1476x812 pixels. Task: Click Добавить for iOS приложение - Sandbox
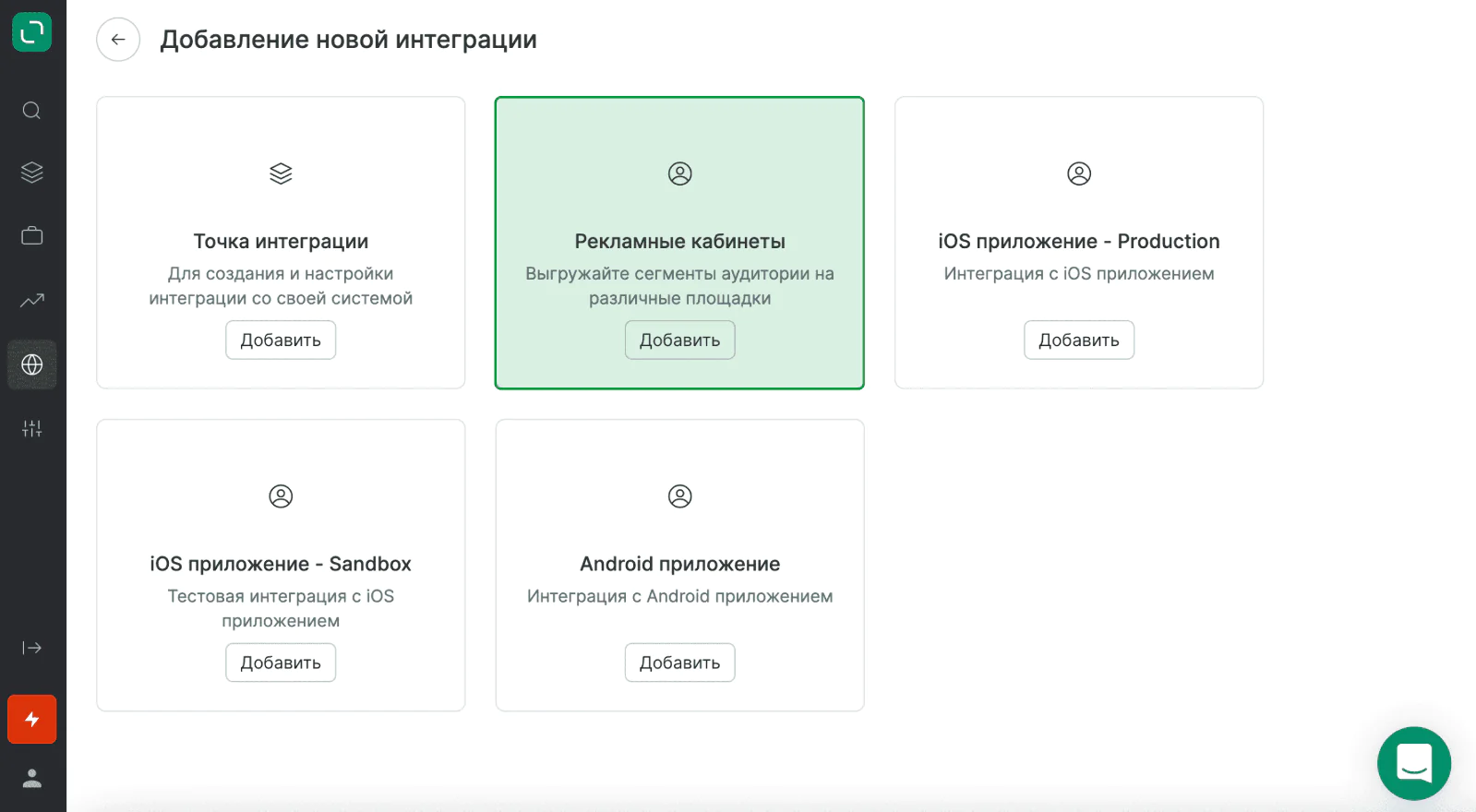[281, 663]
